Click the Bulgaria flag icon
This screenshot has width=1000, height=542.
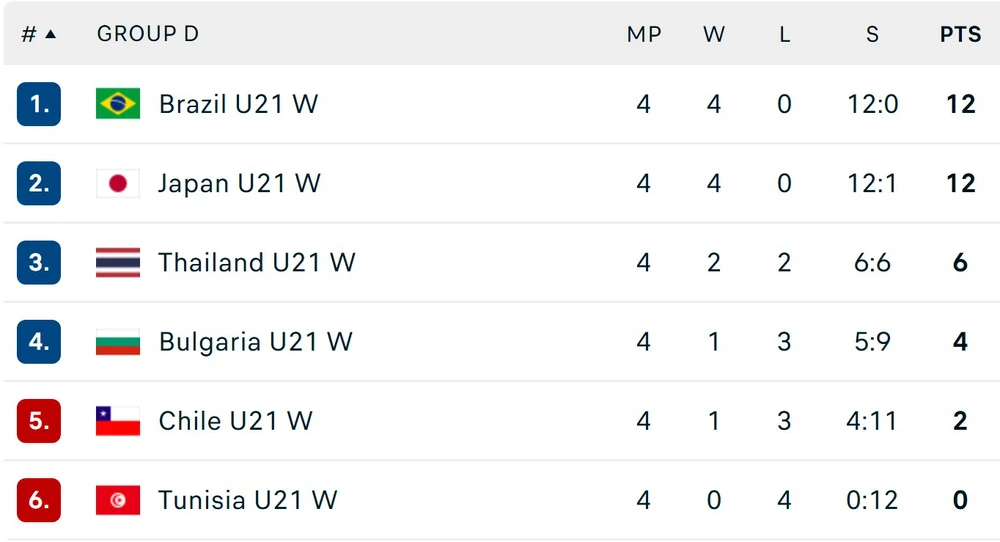coord(118,342)
